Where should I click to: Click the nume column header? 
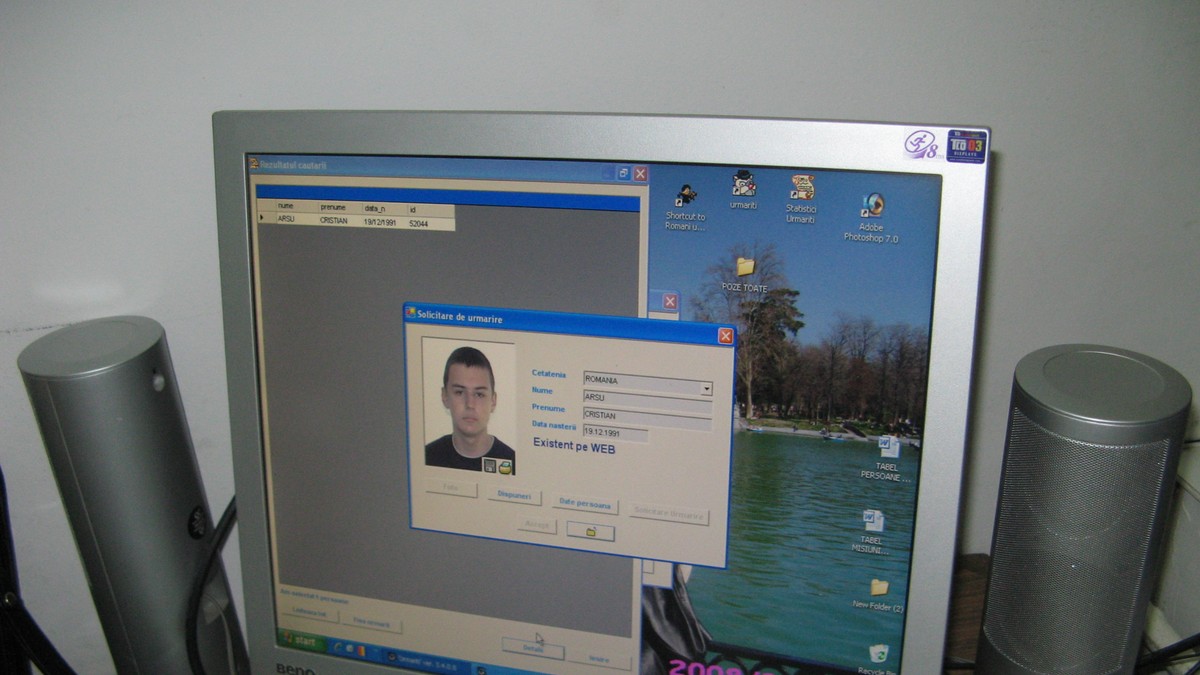[295, 208]
